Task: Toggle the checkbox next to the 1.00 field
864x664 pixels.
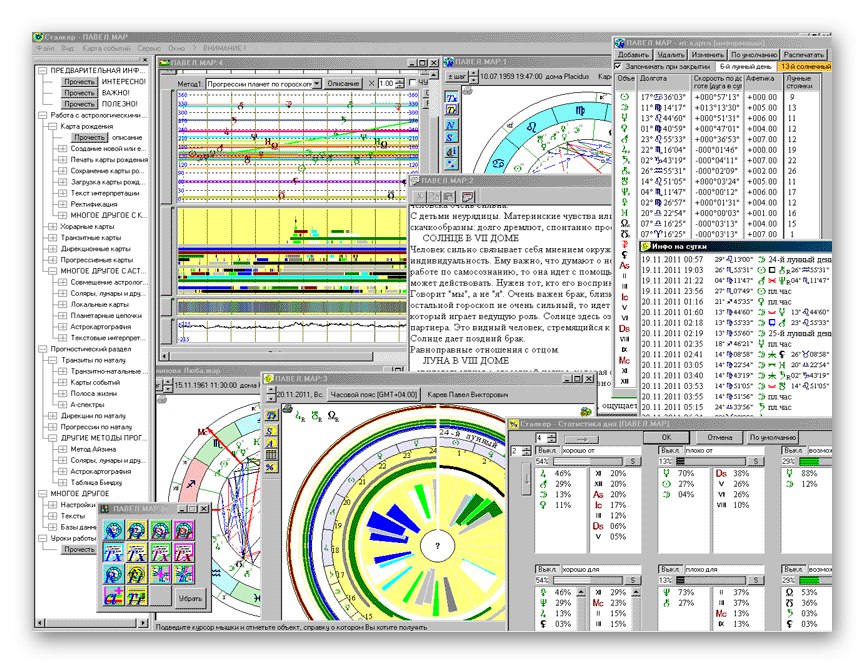Action: click(412, 84)
